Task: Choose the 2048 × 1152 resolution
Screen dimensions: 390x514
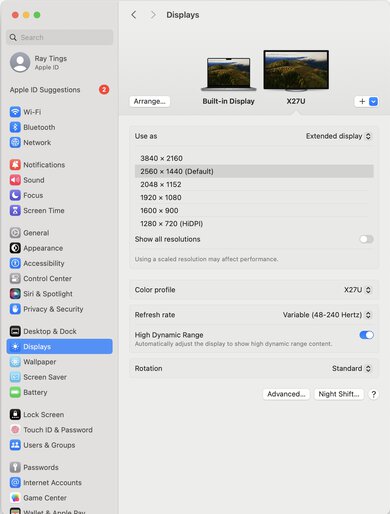Action: point(254,184)
